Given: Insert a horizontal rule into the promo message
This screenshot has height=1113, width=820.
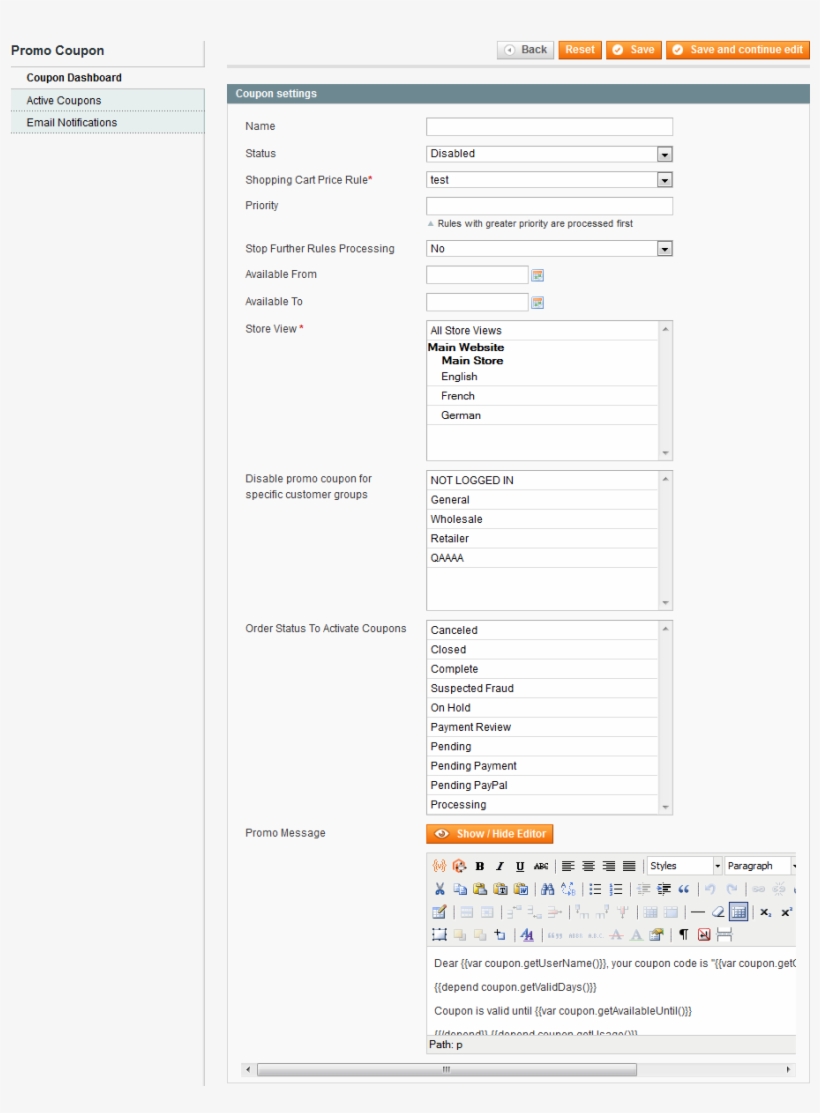Looking at the screenshot, I should pyautogui.click(x=698, y=911).
